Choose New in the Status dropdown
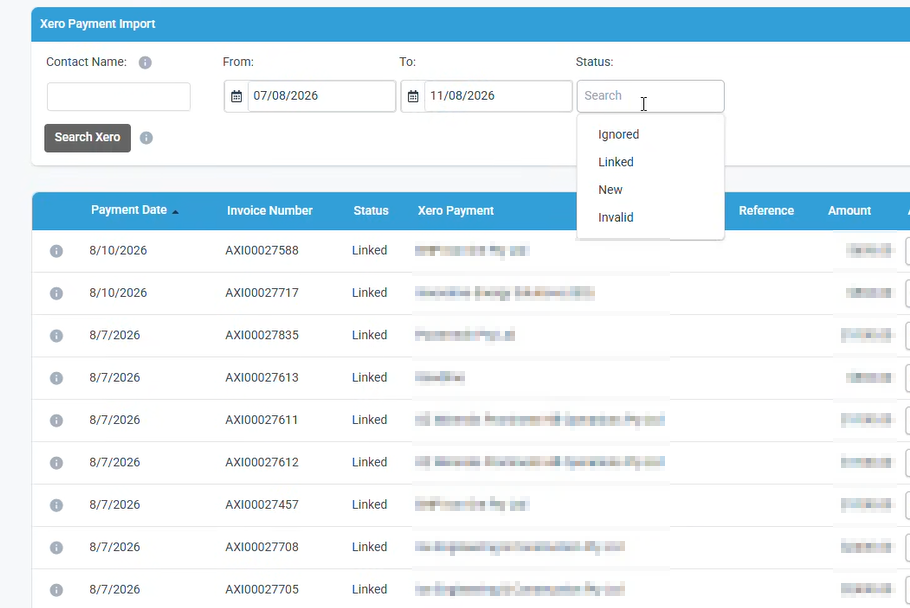This screenshot has height=608, width=910. click(x=610, y=190)
